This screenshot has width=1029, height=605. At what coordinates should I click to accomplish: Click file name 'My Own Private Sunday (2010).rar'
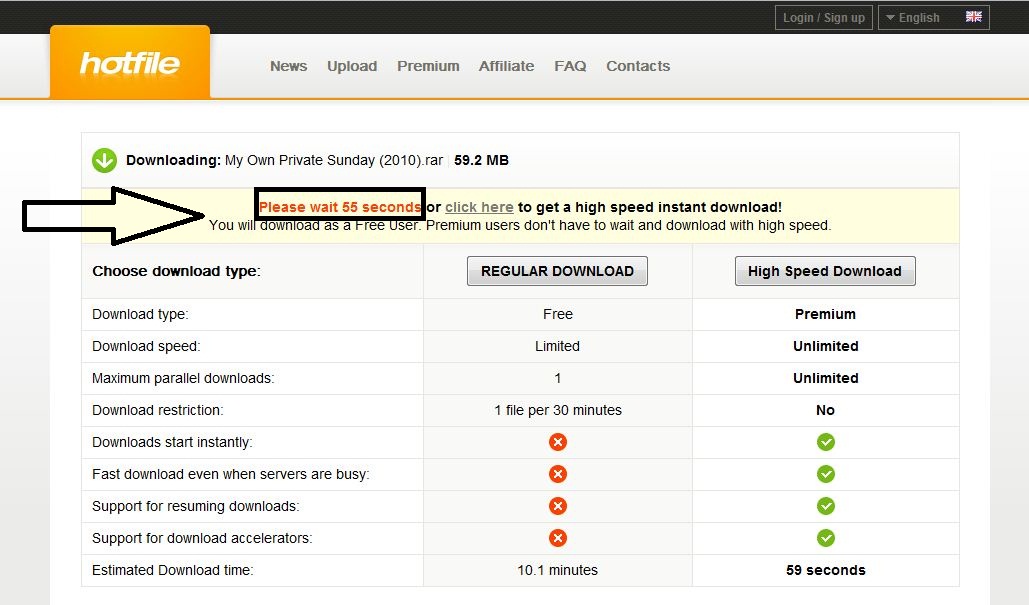[334, 161]
